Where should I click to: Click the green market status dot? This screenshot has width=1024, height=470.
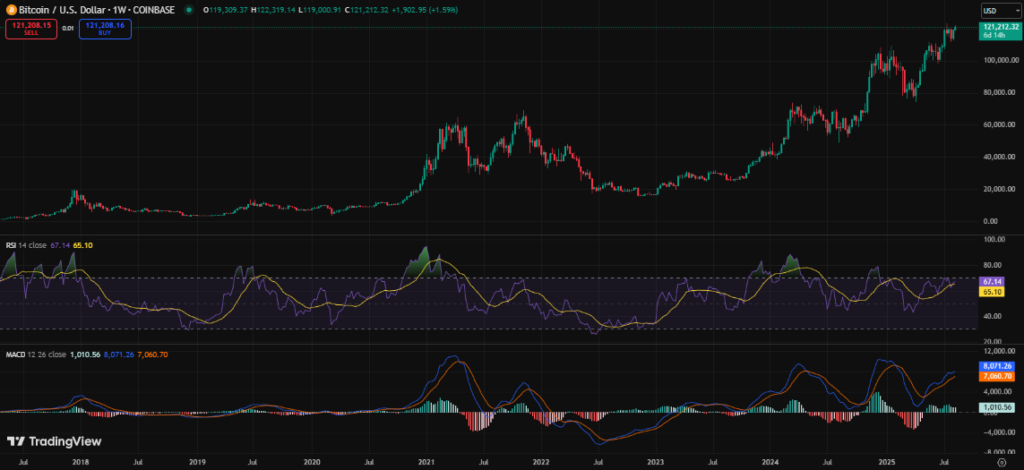189,10
